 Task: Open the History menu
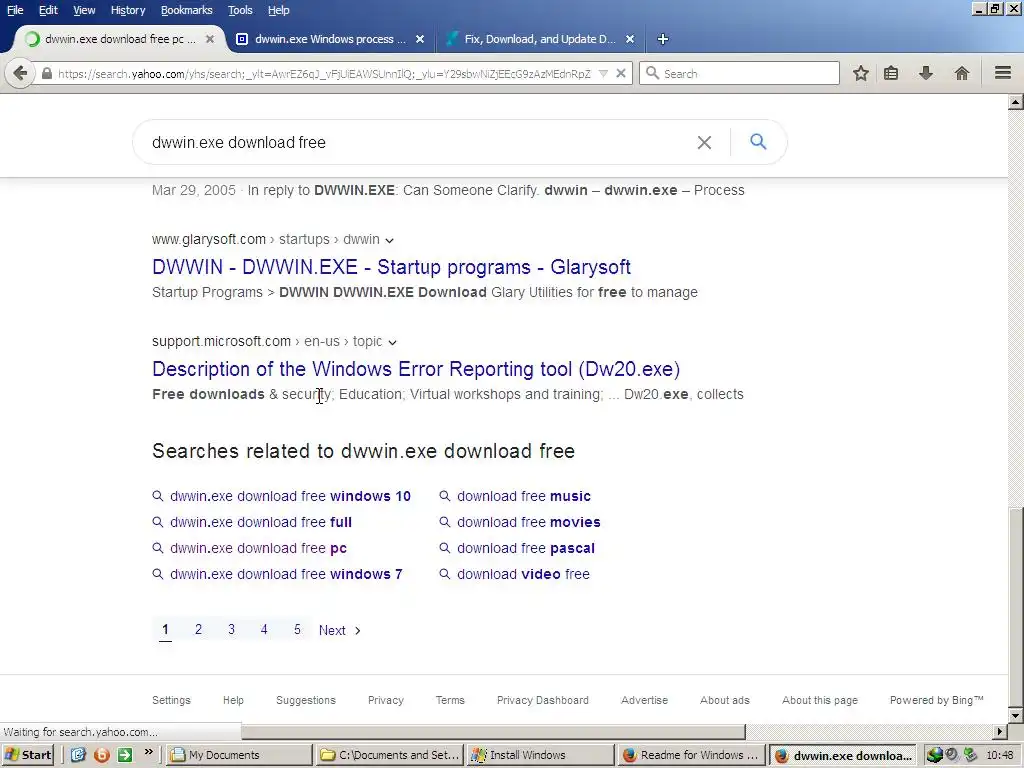tap(128, 10)
